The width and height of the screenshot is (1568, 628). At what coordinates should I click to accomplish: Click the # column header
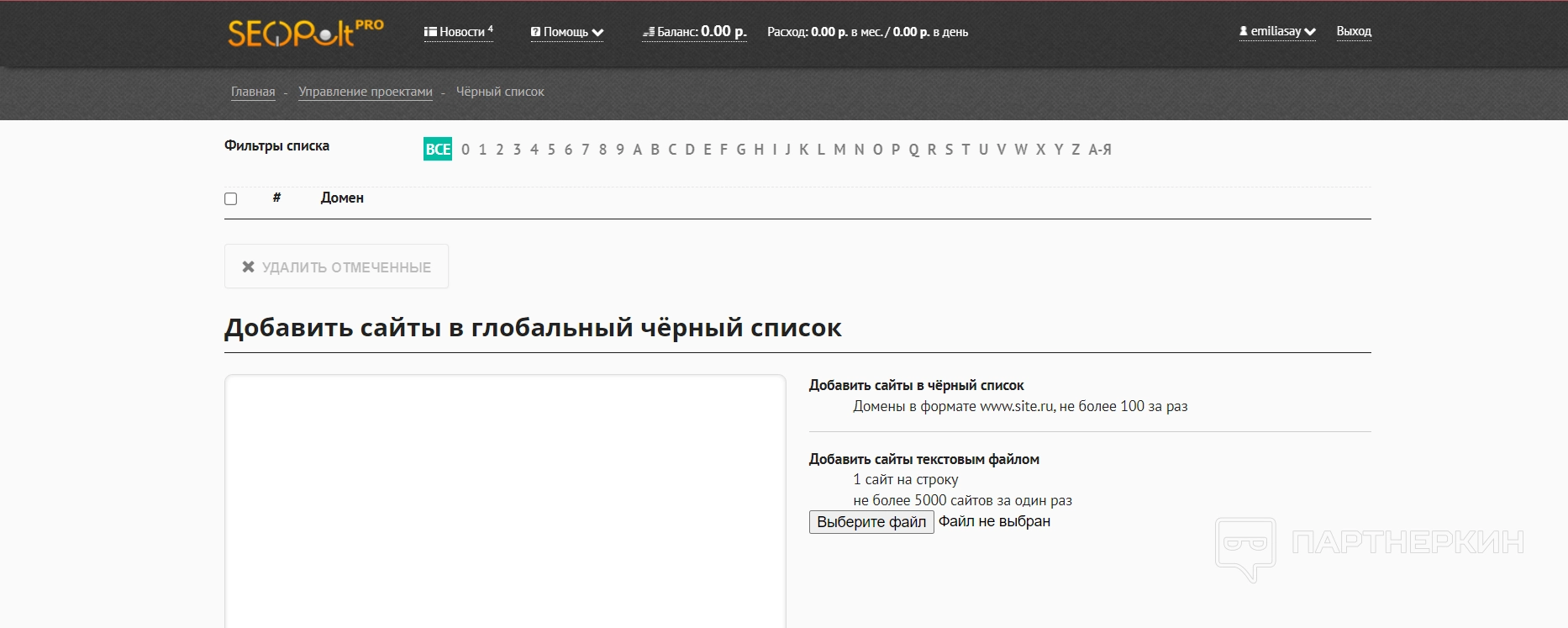276,198
